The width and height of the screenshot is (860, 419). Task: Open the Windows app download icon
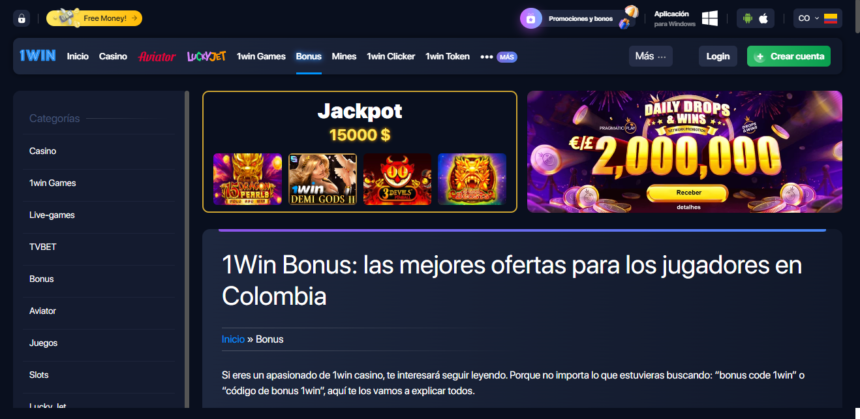710,18
